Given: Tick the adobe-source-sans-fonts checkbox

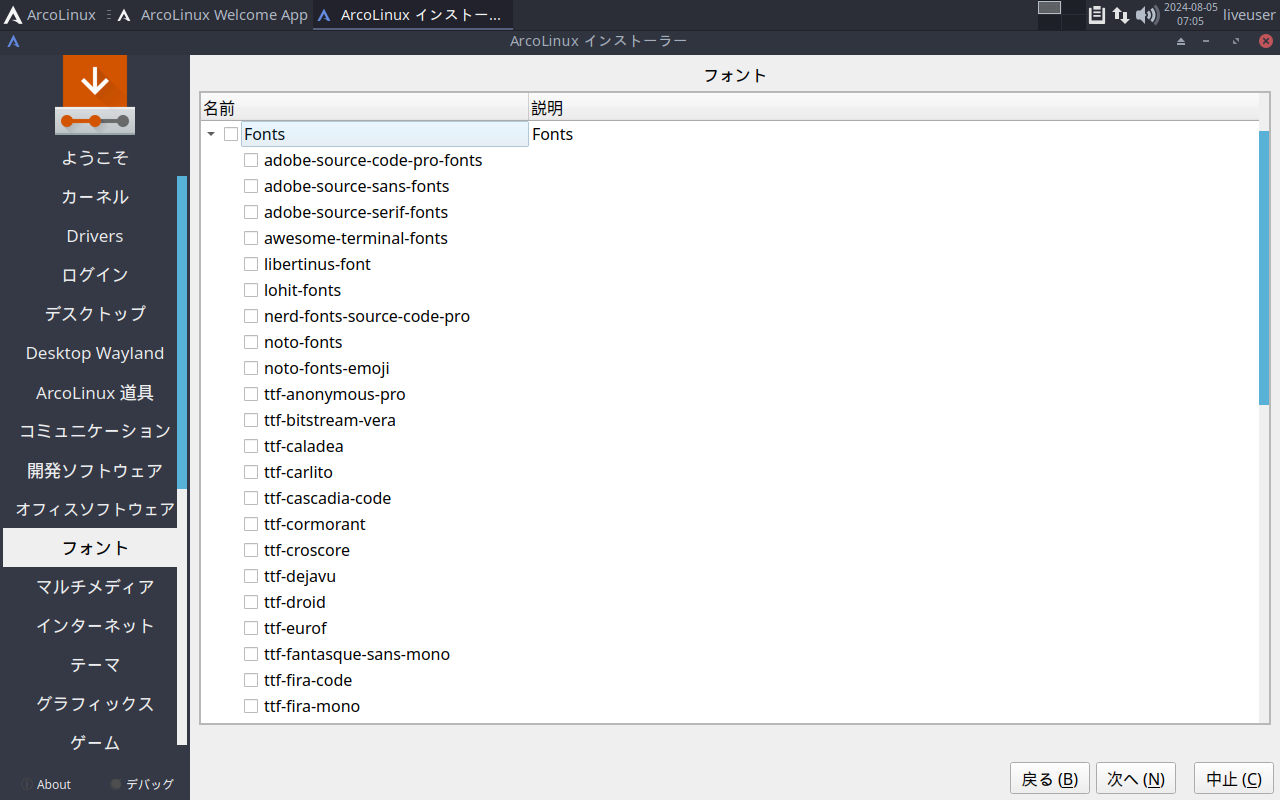Looking at the screenshot, I should (251, 186).
